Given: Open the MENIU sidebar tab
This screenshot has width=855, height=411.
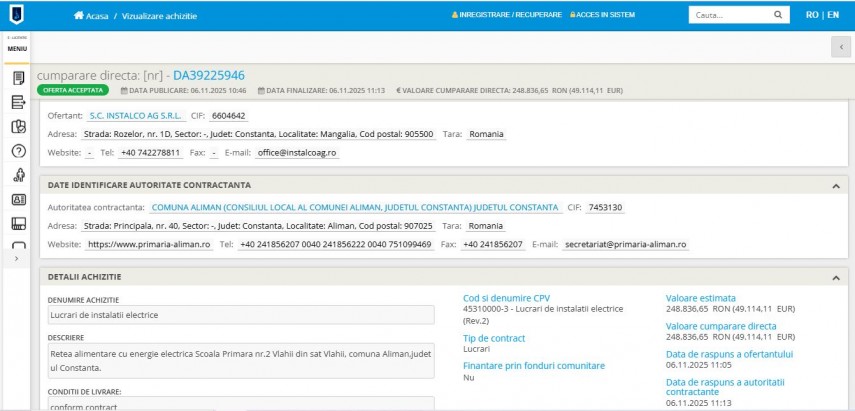Looking at the screenshot, I should pos(18,47).
